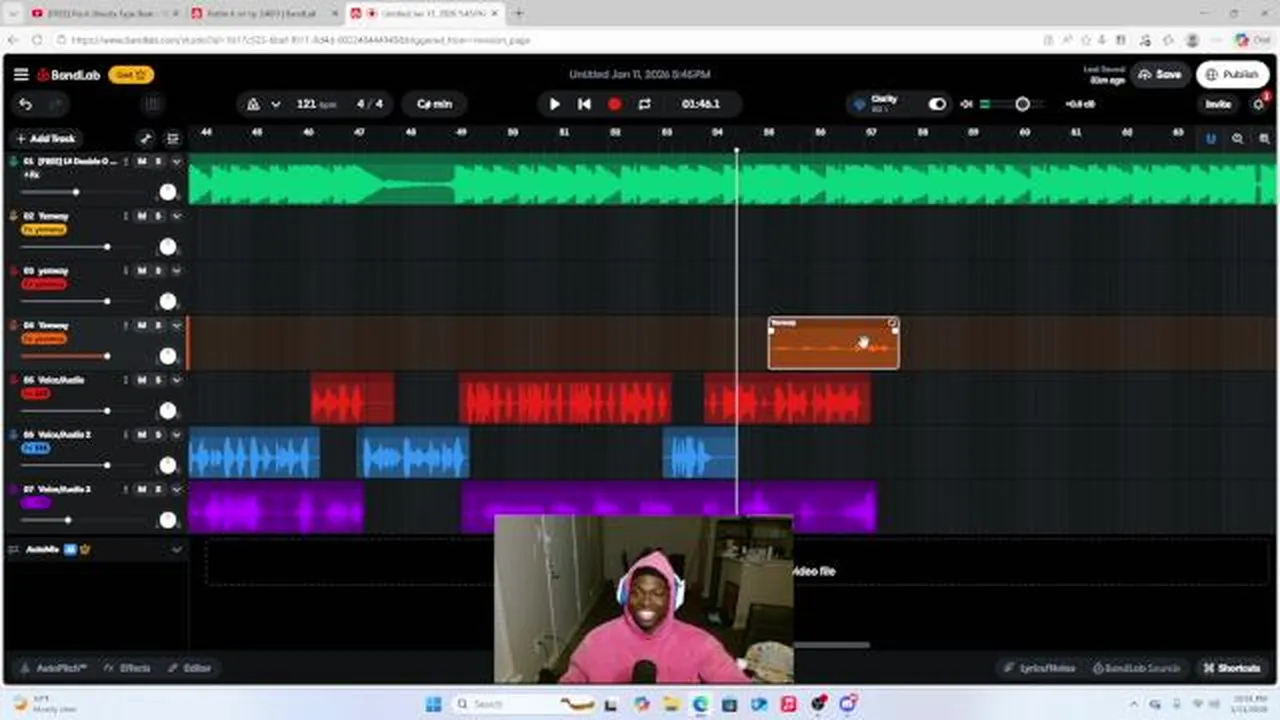Mute track 05 Voice/Audio
The height and width of the screenshot is (720, 1280).
point(142,380)
